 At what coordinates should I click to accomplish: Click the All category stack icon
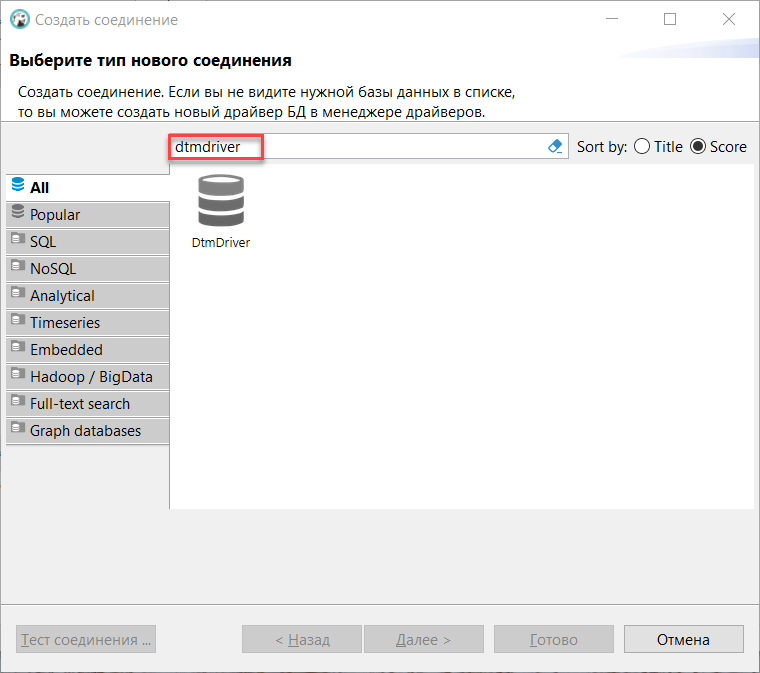[17, 187]
